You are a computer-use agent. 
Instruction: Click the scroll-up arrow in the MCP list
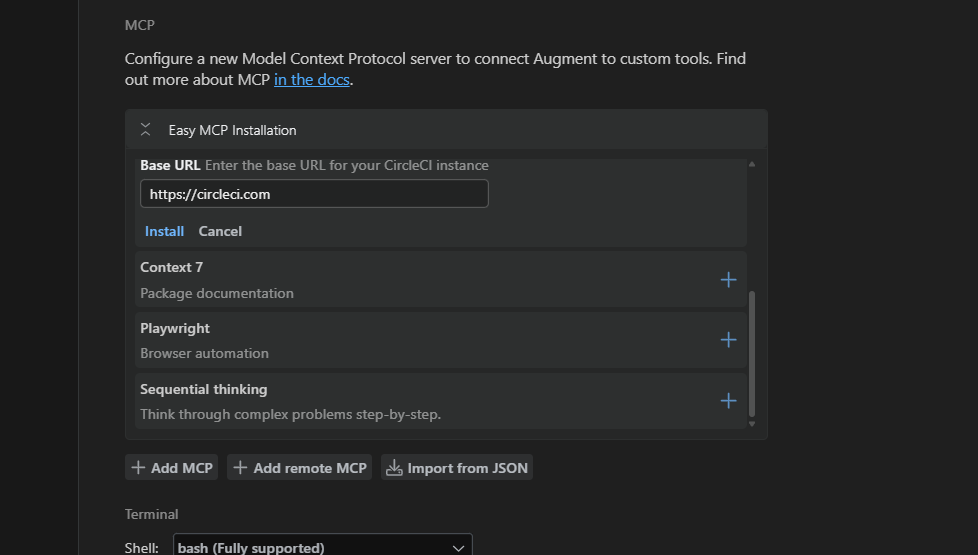752,164
